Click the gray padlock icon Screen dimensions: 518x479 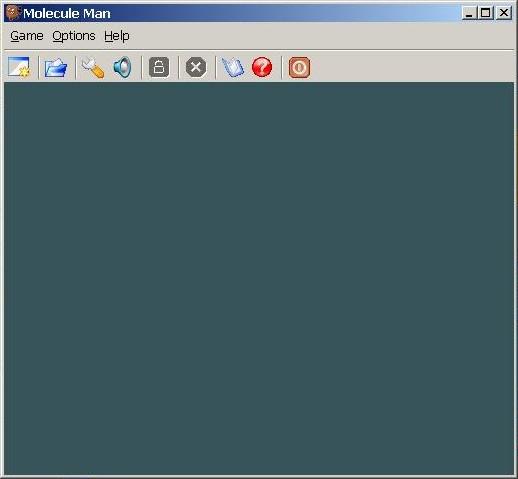pyautogui.click(x=159, y=67)
